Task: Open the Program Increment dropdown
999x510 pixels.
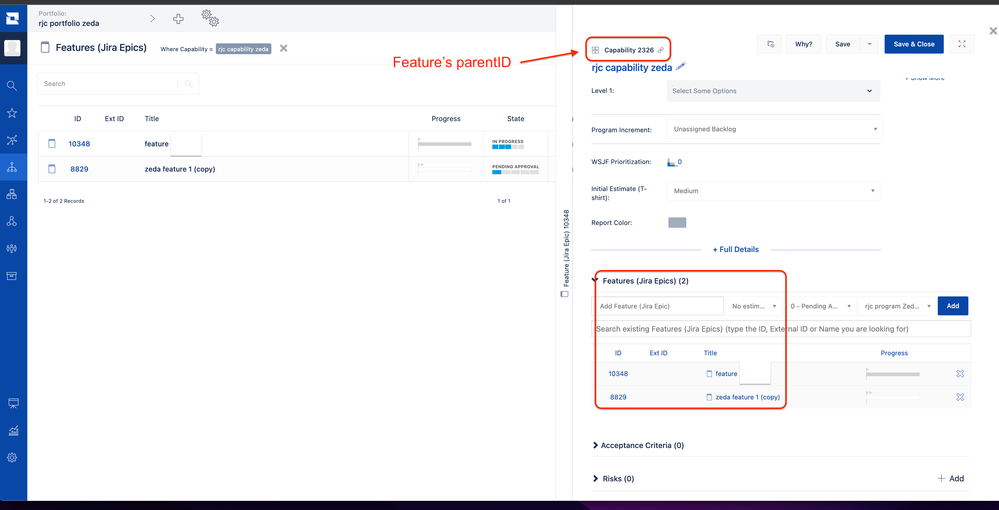Action: [x=775, y=129]
